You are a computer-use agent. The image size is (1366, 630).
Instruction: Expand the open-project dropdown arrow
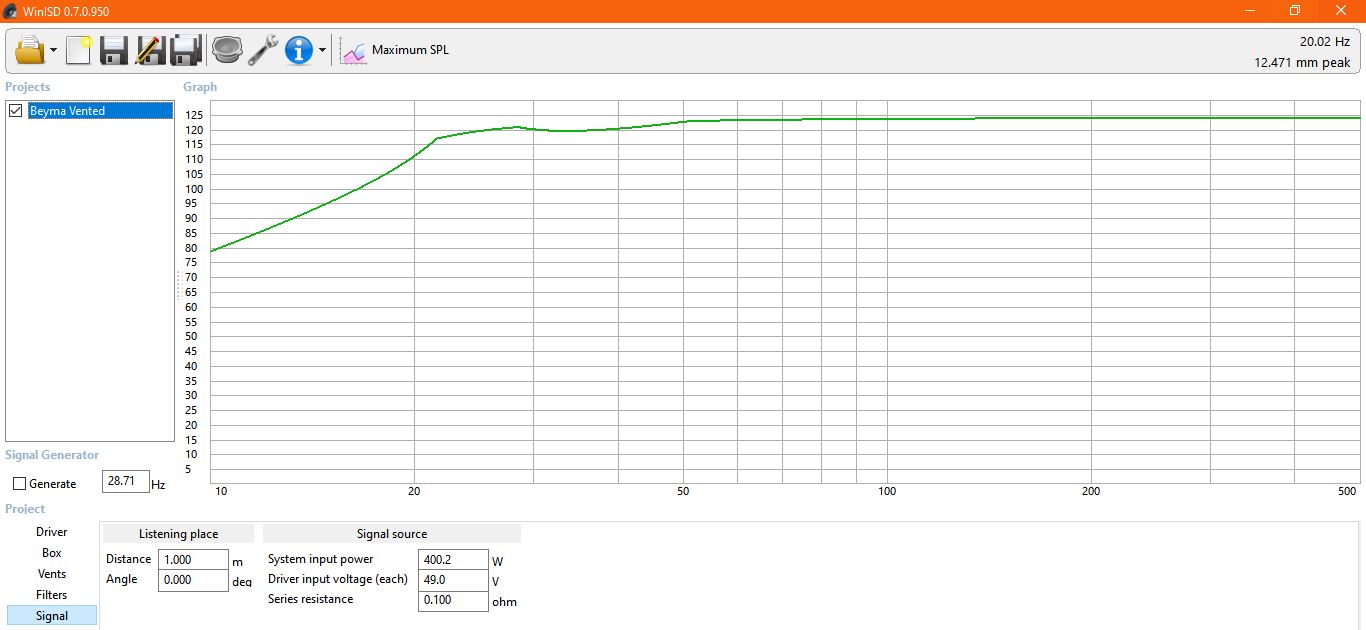53,50
